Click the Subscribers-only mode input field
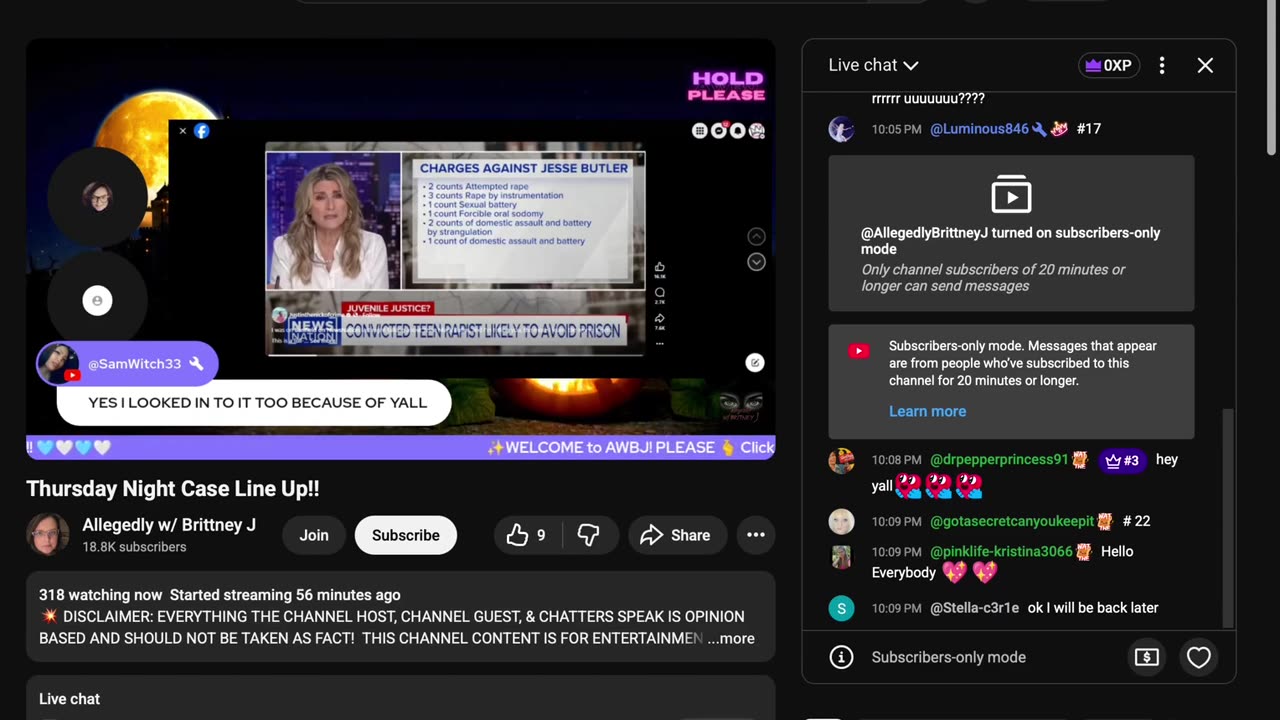Image resolution: width=1280 pixels, height=720 pixels. point(948,657)
